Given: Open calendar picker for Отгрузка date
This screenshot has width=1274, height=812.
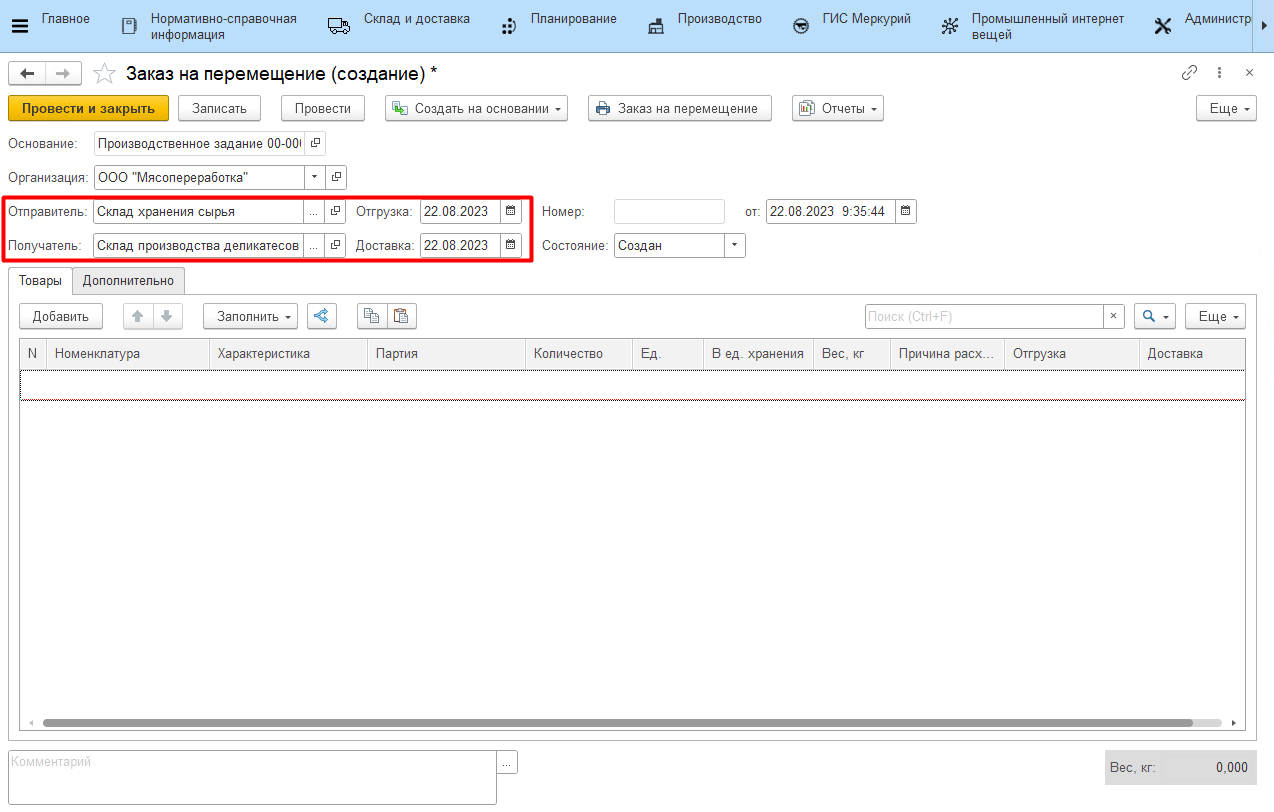Looking at the screenshot, I should coord(511,212).
